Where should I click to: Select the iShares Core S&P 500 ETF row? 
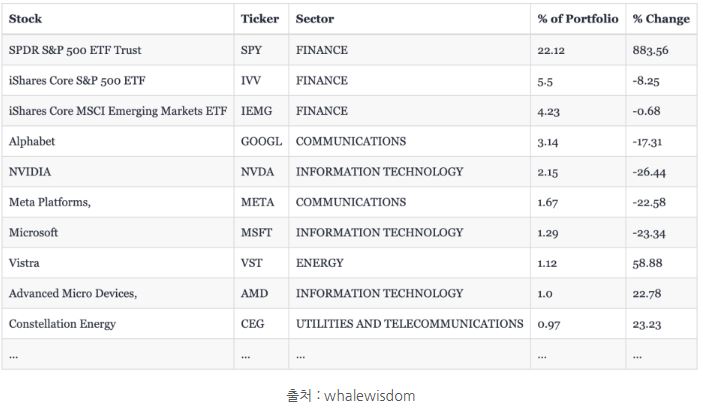click(349, 81)
